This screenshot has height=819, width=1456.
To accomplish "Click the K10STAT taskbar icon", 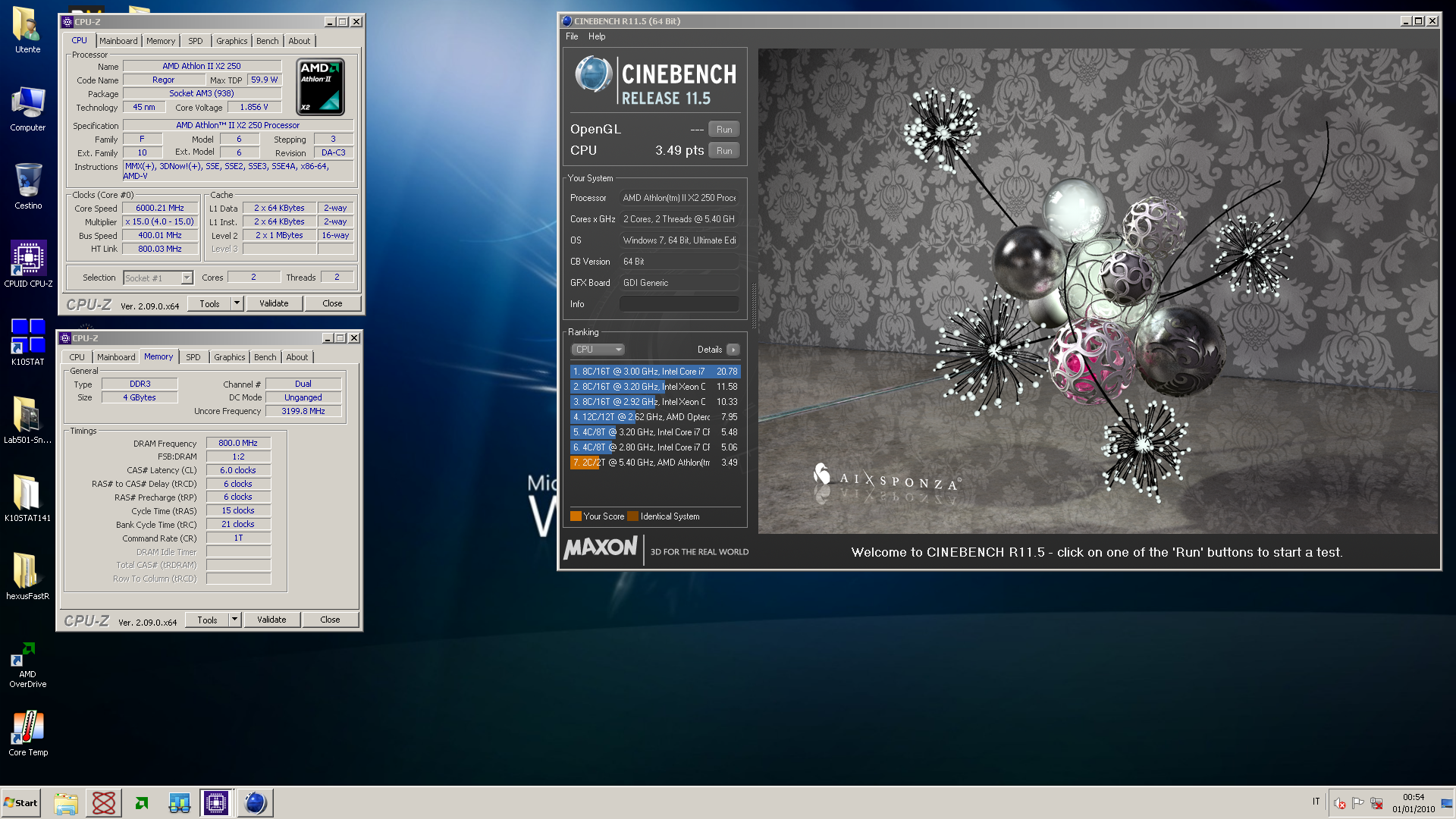I will point(179,803).
